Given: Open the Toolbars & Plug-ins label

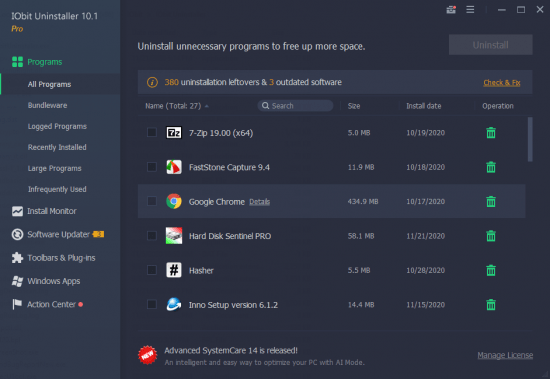Looking at the screenshot, I should click(61, 258).
